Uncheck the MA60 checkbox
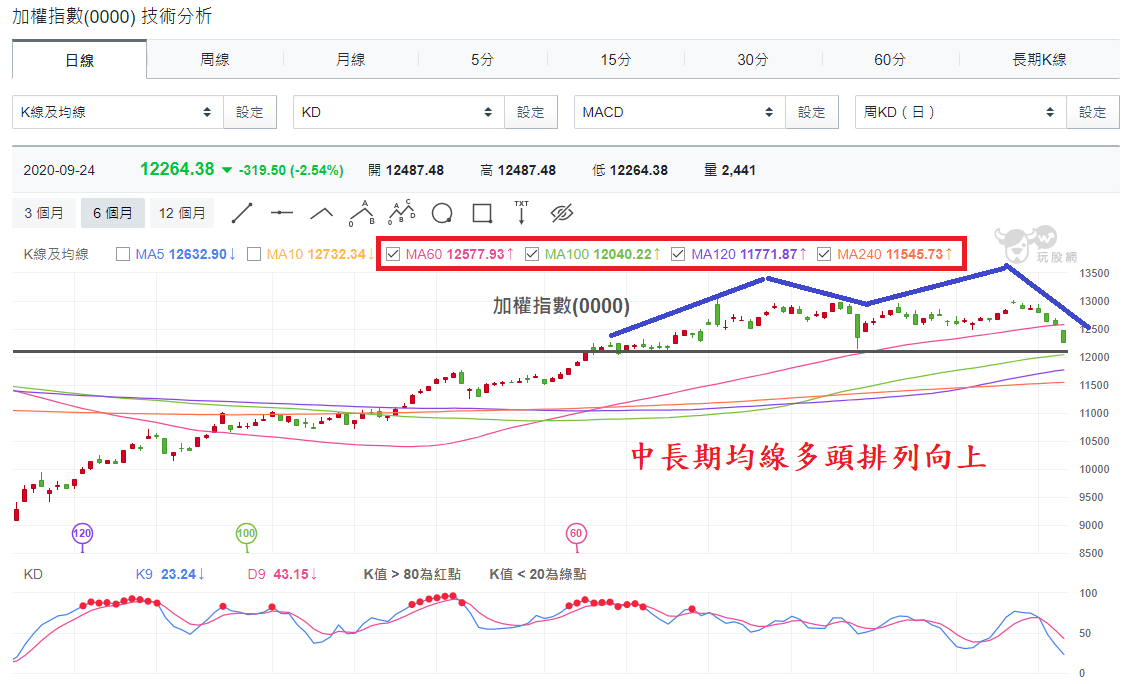This screenshot has height=684, width=1132. [393, 254]
